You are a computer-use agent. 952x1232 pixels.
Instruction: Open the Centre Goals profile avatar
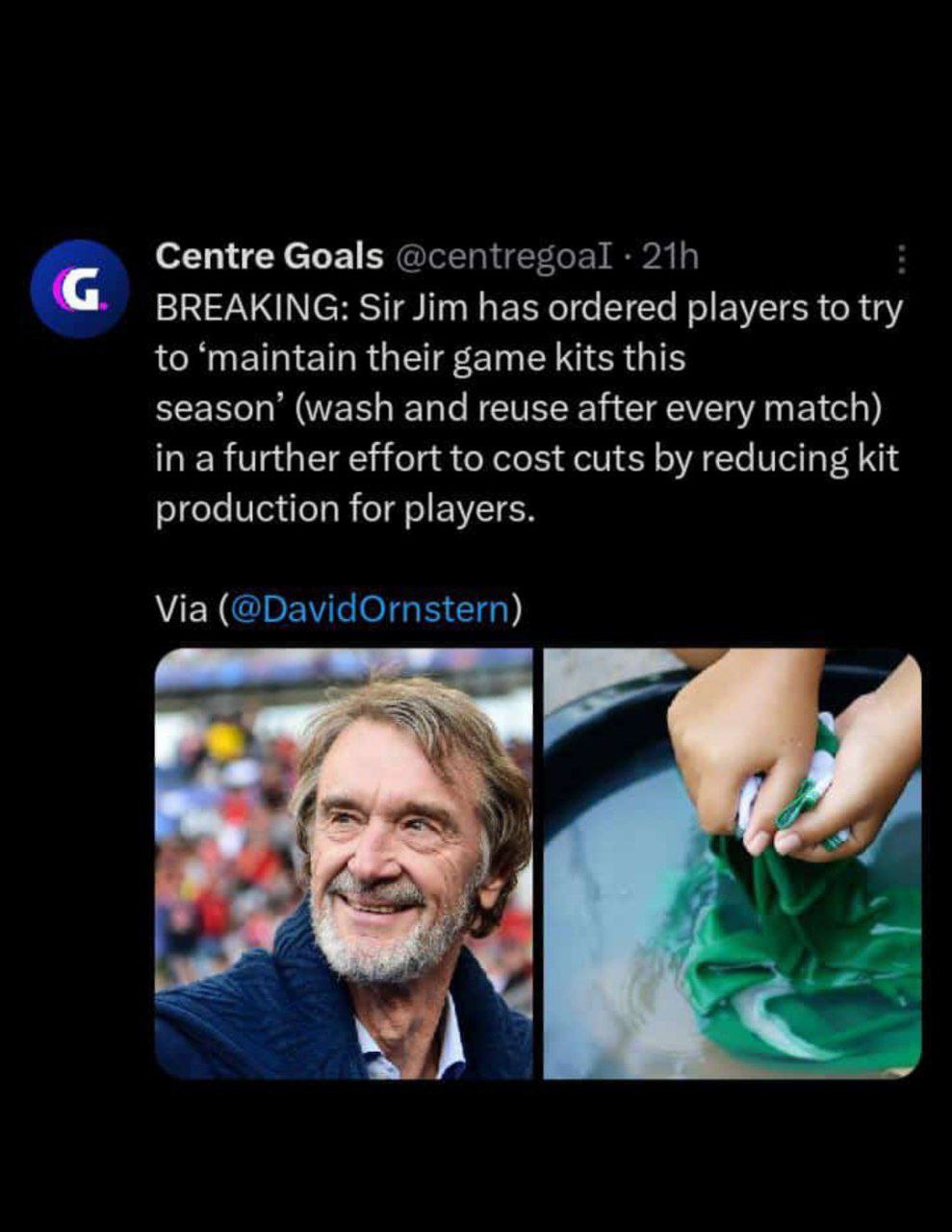click(x=80, y=289)
